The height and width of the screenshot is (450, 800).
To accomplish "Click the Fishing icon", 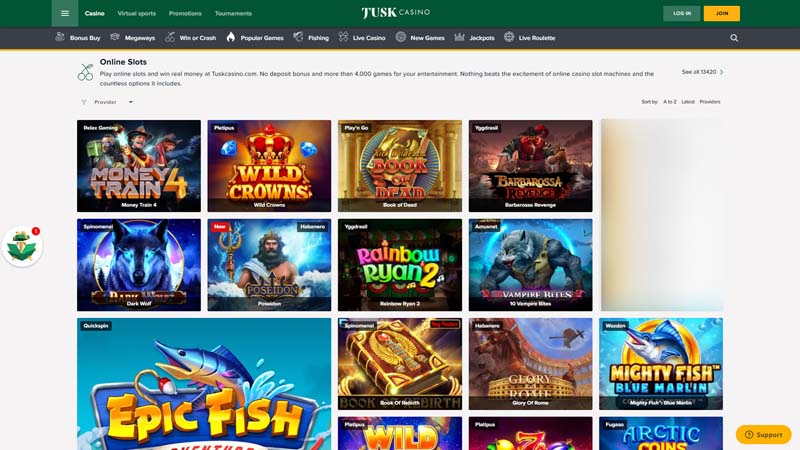I will pos(298,37).
